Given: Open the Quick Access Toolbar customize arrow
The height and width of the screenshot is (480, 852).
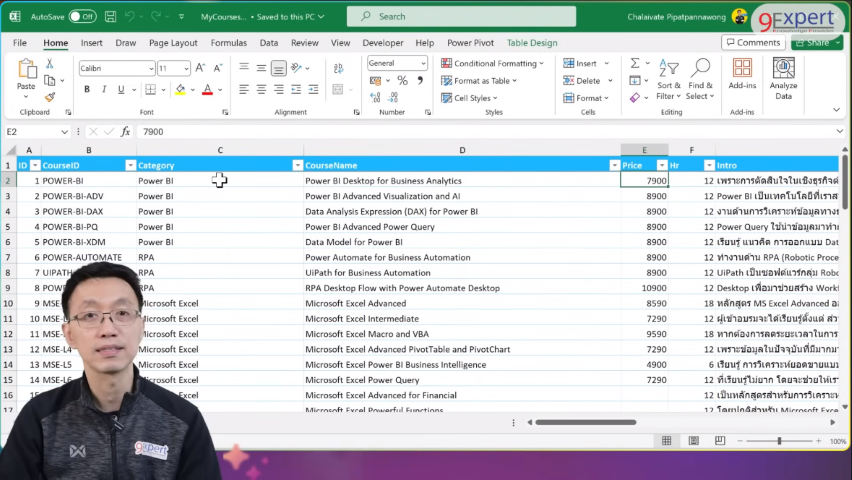Looking at the screenshot, I should pos(181,17).
